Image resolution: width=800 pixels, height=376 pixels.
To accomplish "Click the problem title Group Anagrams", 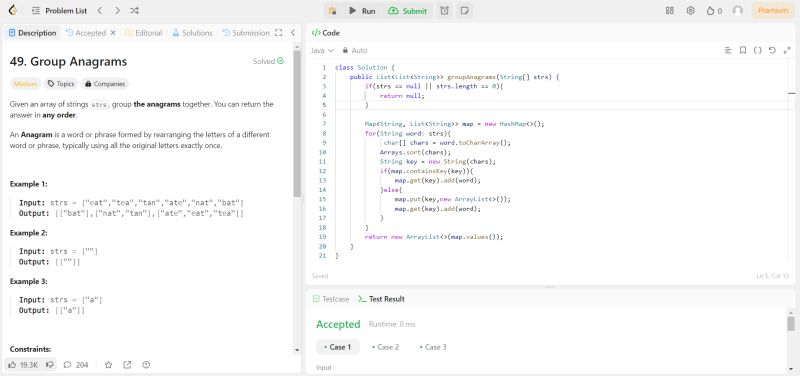I will click(68, 62).
